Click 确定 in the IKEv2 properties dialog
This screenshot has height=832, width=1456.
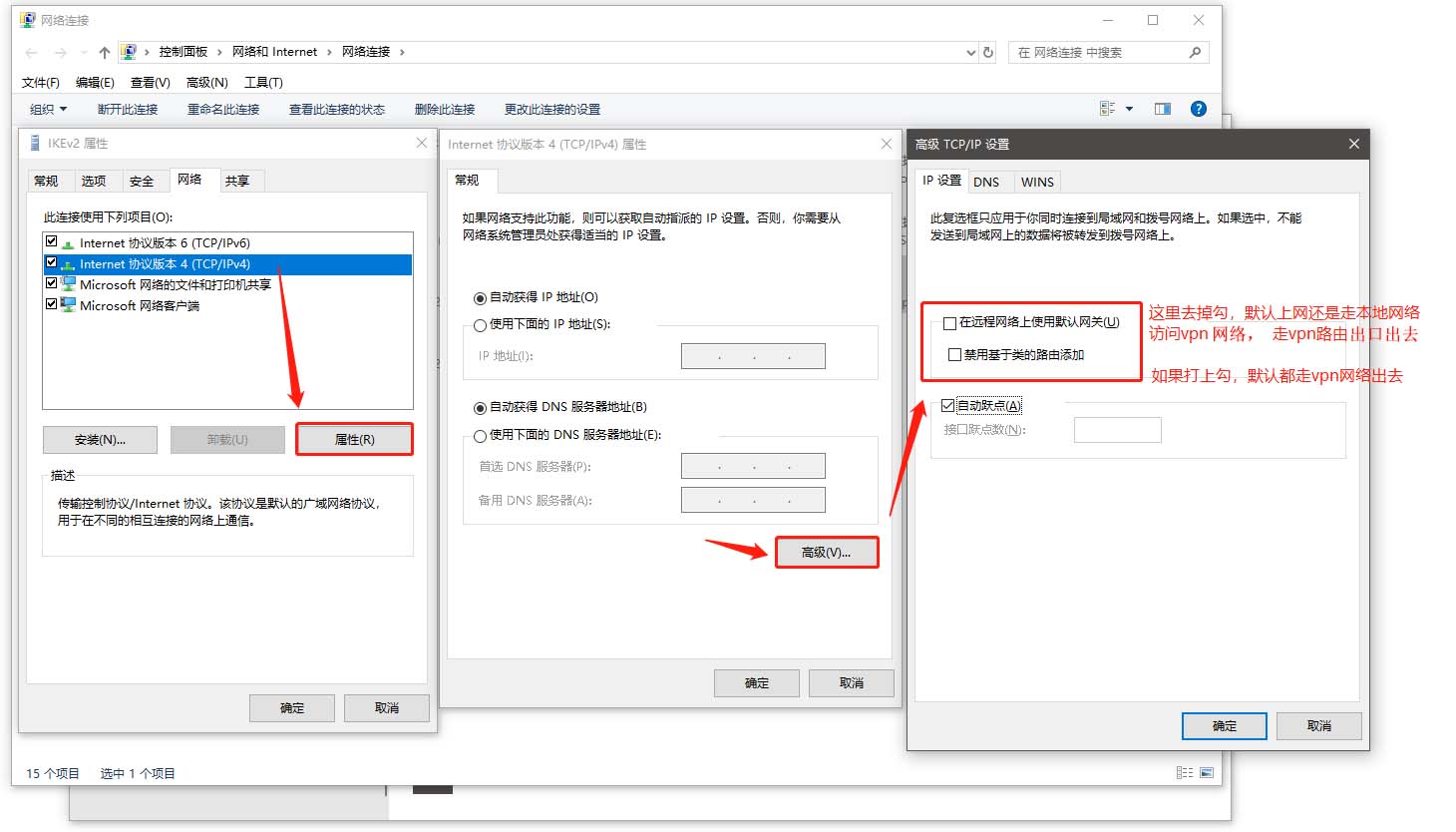coord(292,708)
